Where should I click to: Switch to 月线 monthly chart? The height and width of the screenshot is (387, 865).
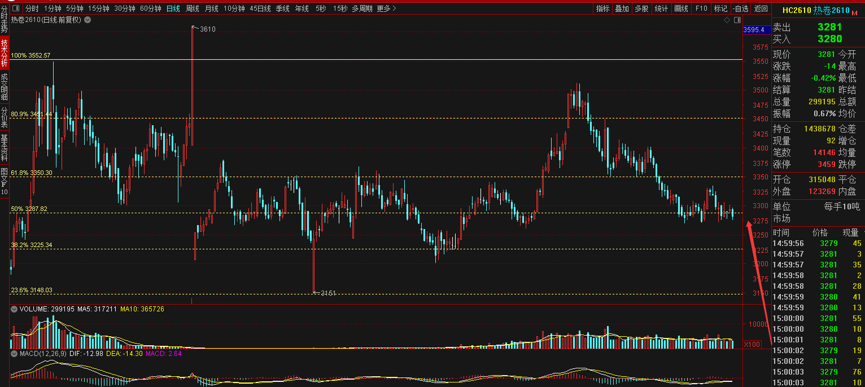click(x=211, y=8)
